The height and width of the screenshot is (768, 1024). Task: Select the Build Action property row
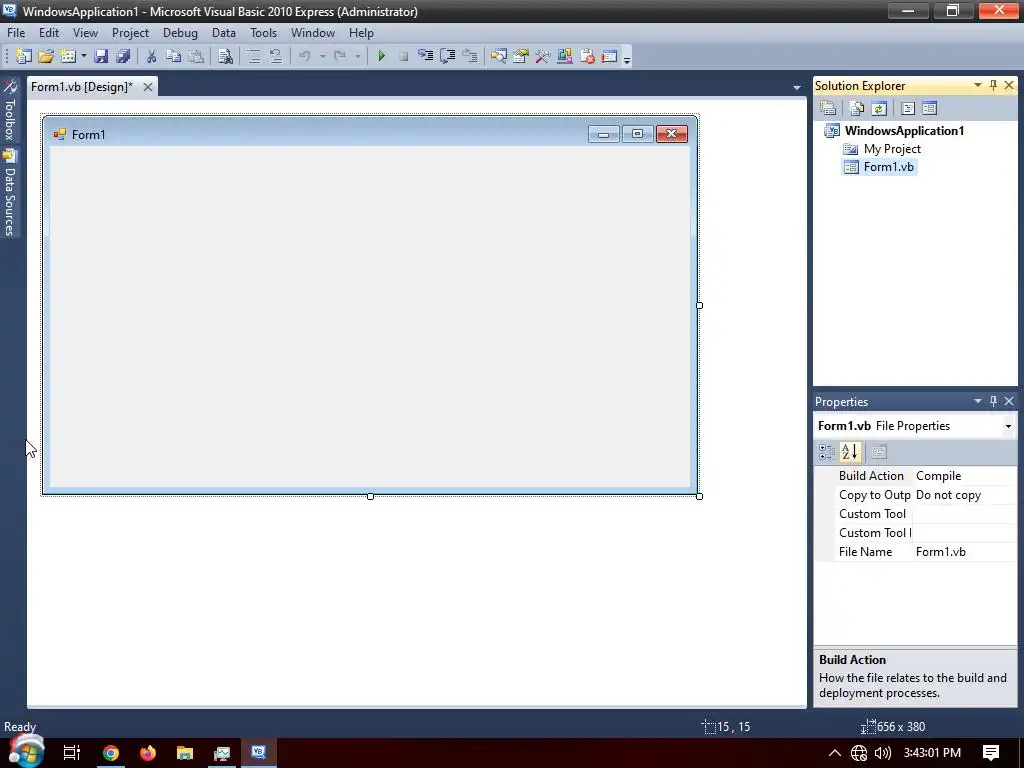pyautogui.click(x=916, y=476)
